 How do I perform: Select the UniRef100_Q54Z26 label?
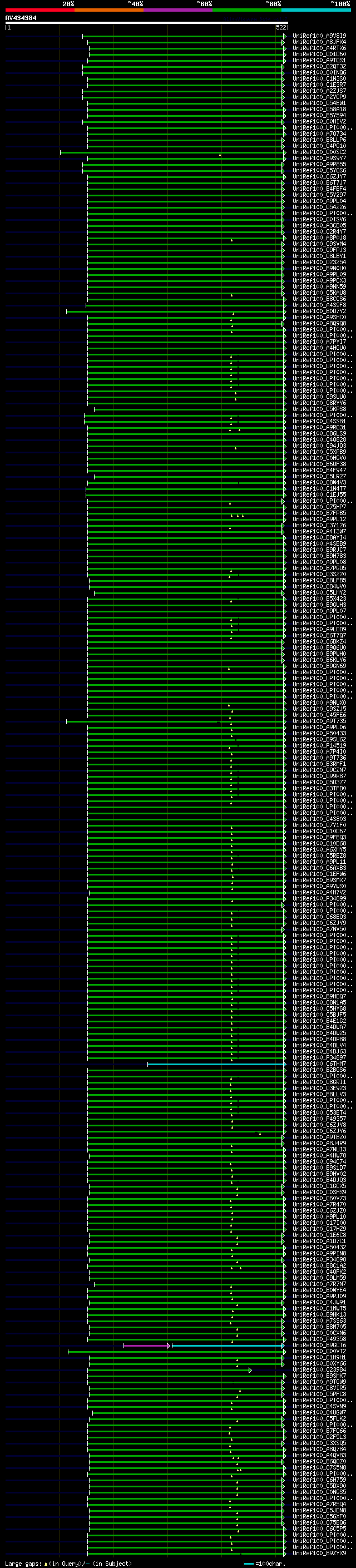319,207
